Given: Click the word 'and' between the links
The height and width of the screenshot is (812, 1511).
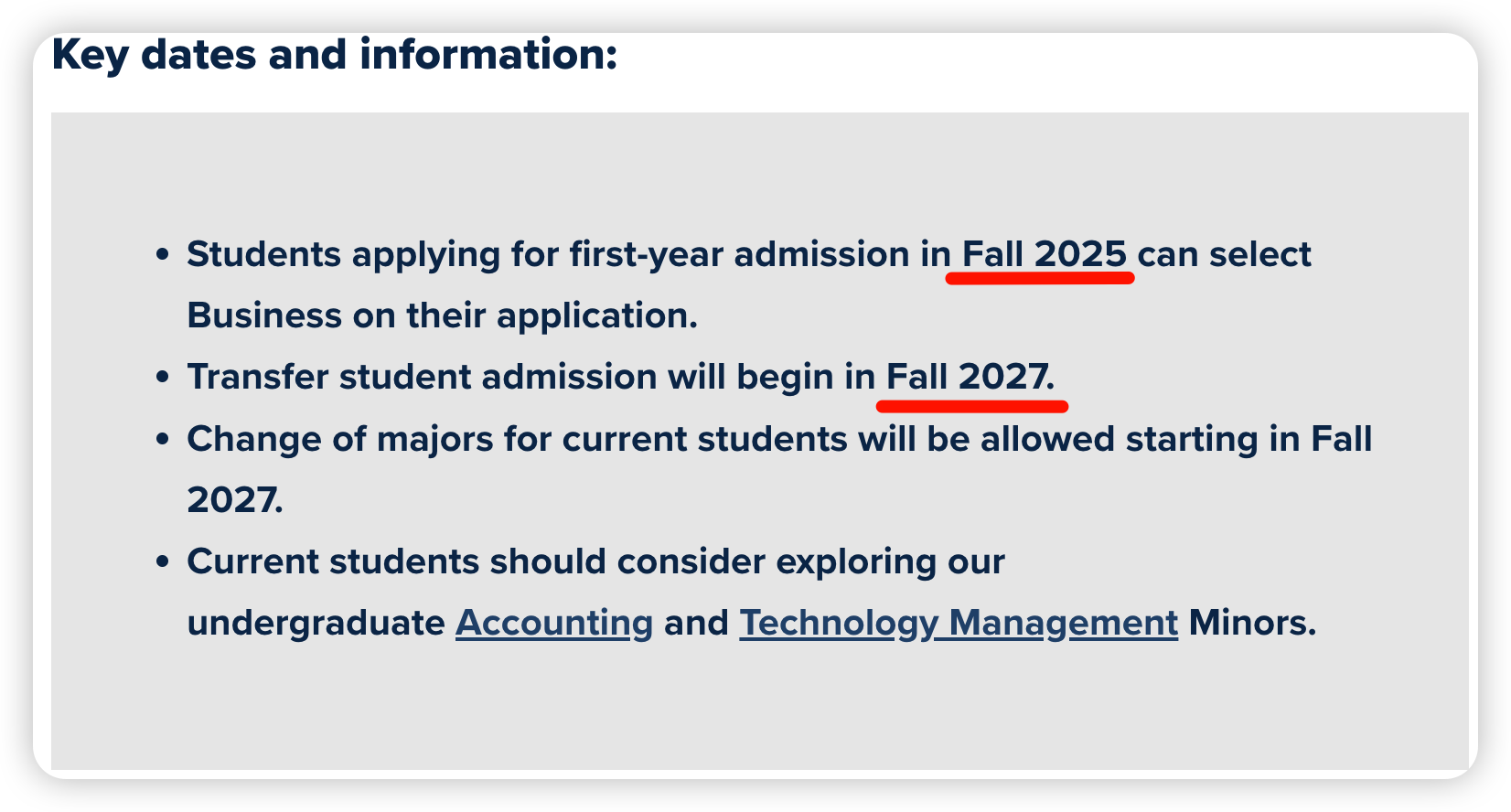Looking at the screenshot, I should click(696, 623).
